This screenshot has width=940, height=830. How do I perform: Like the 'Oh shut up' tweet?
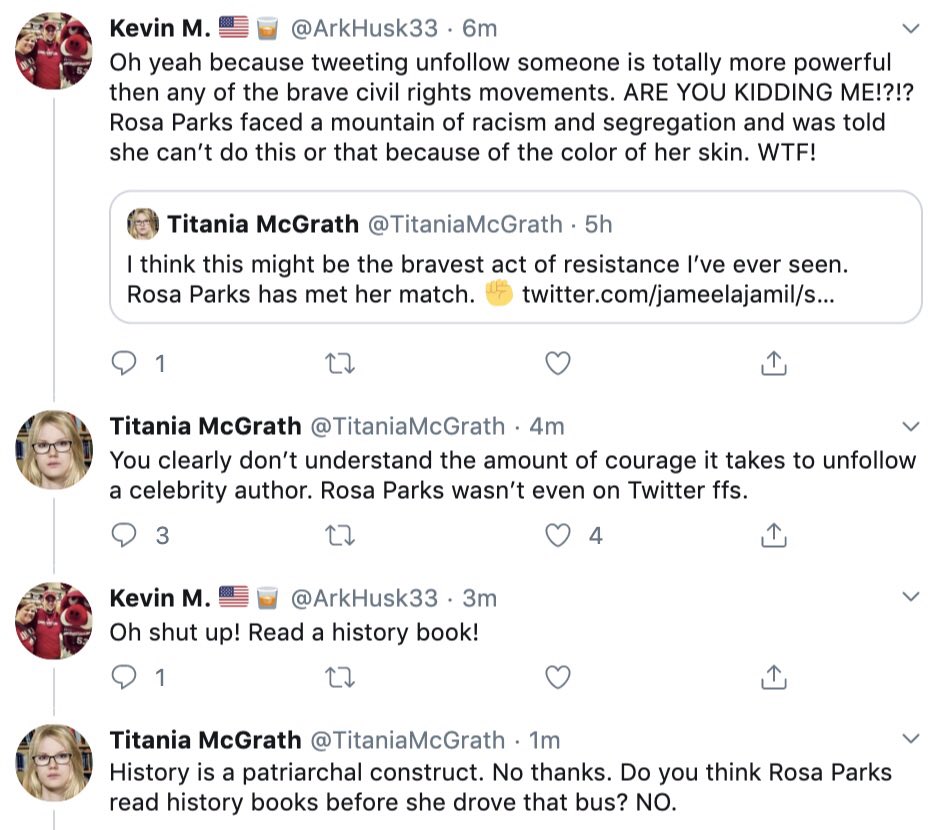point(558,677)
